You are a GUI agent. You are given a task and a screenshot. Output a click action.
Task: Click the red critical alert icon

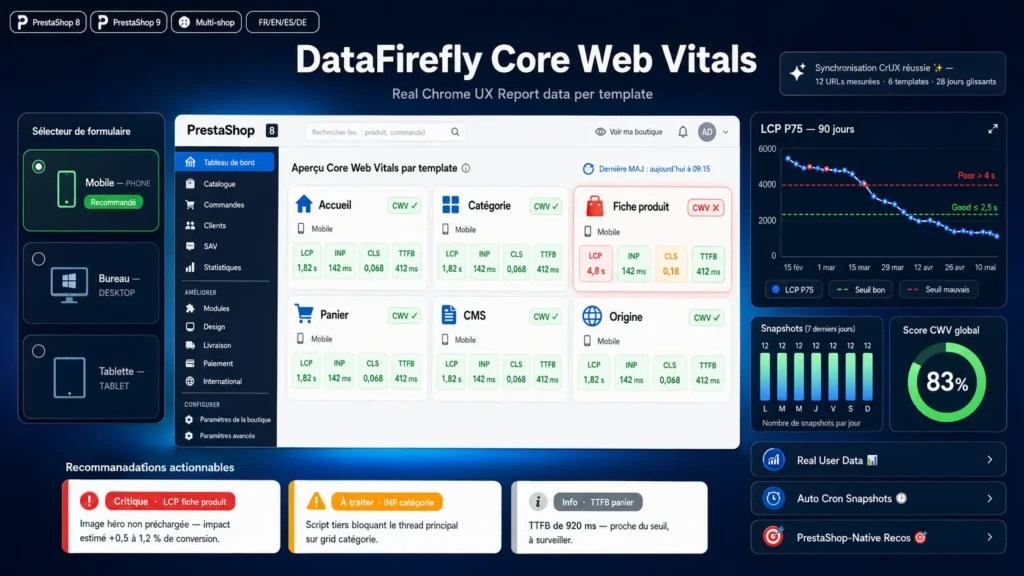[89, 501]
